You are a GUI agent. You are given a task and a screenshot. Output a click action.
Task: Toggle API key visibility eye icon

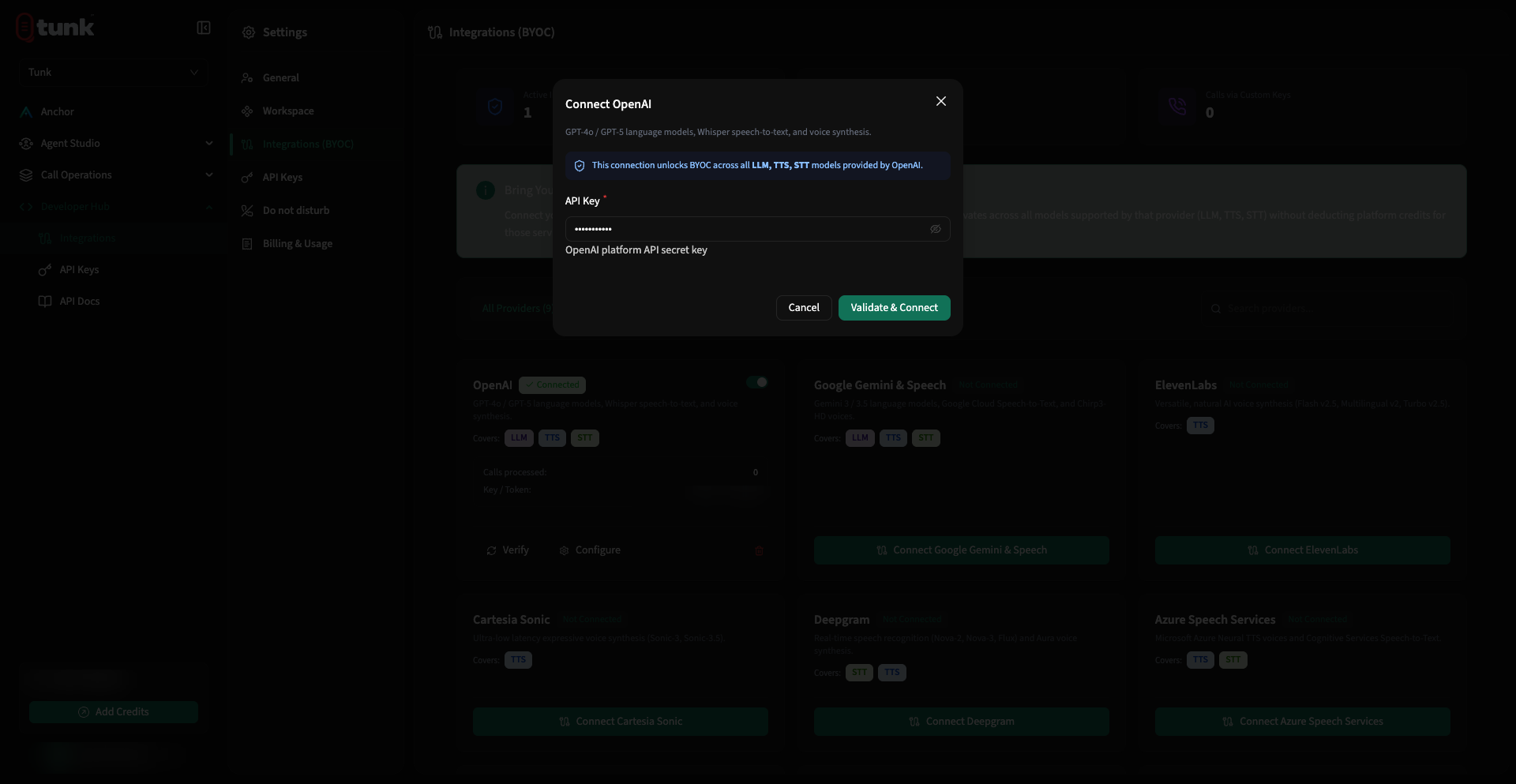(x=935, y=229)
